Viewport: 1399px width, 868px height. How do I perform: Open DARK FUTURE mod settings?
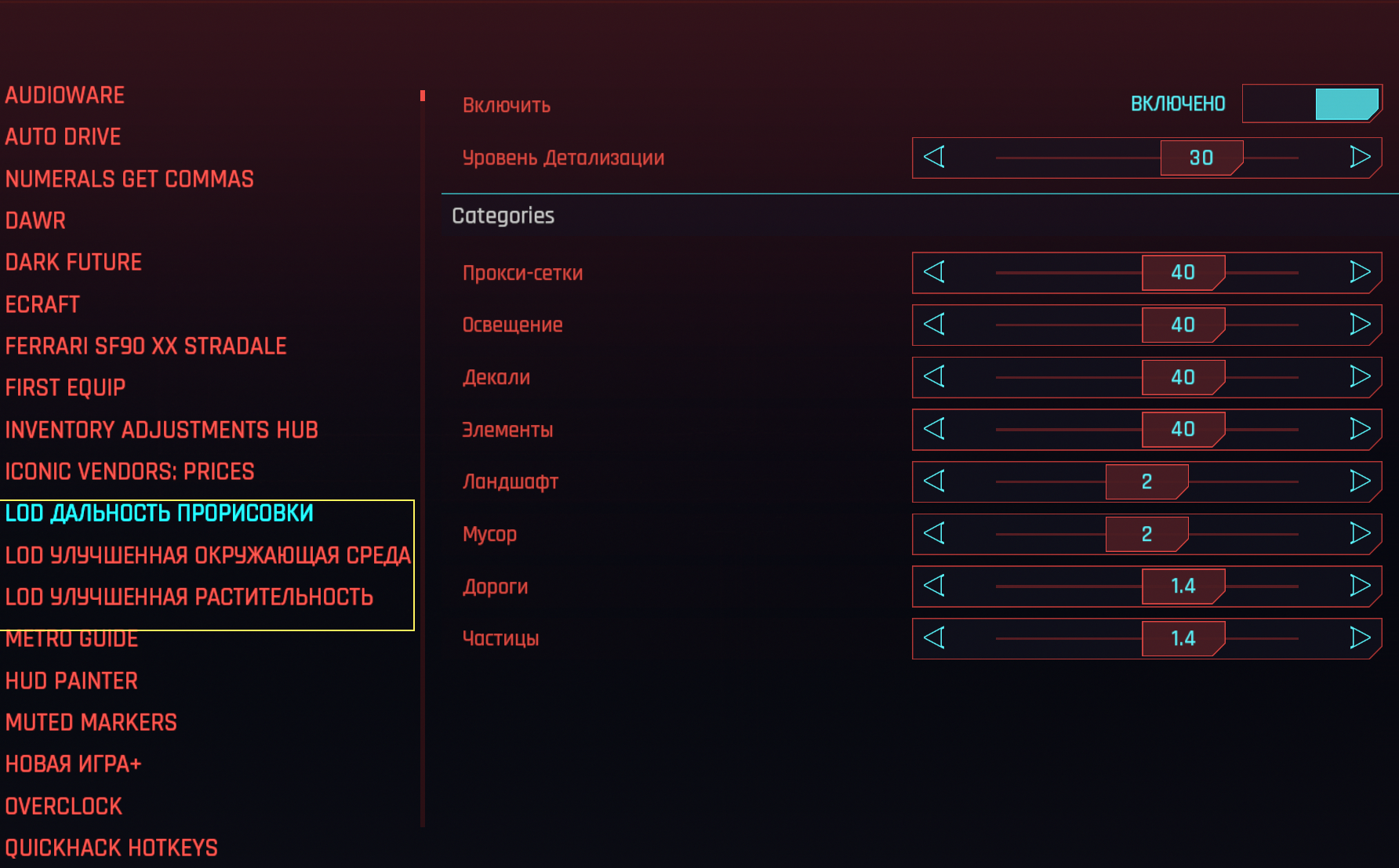pyautogui.click(x=74, y=262)
